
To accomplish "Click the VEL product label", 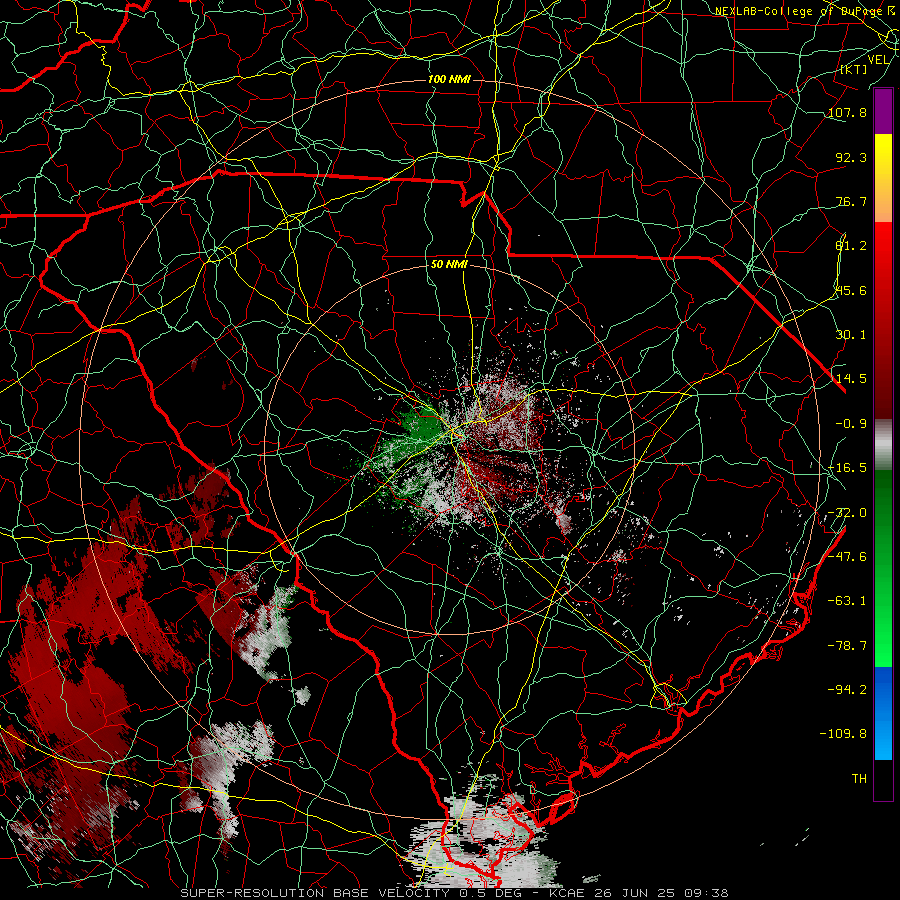I will pos(878,59).
